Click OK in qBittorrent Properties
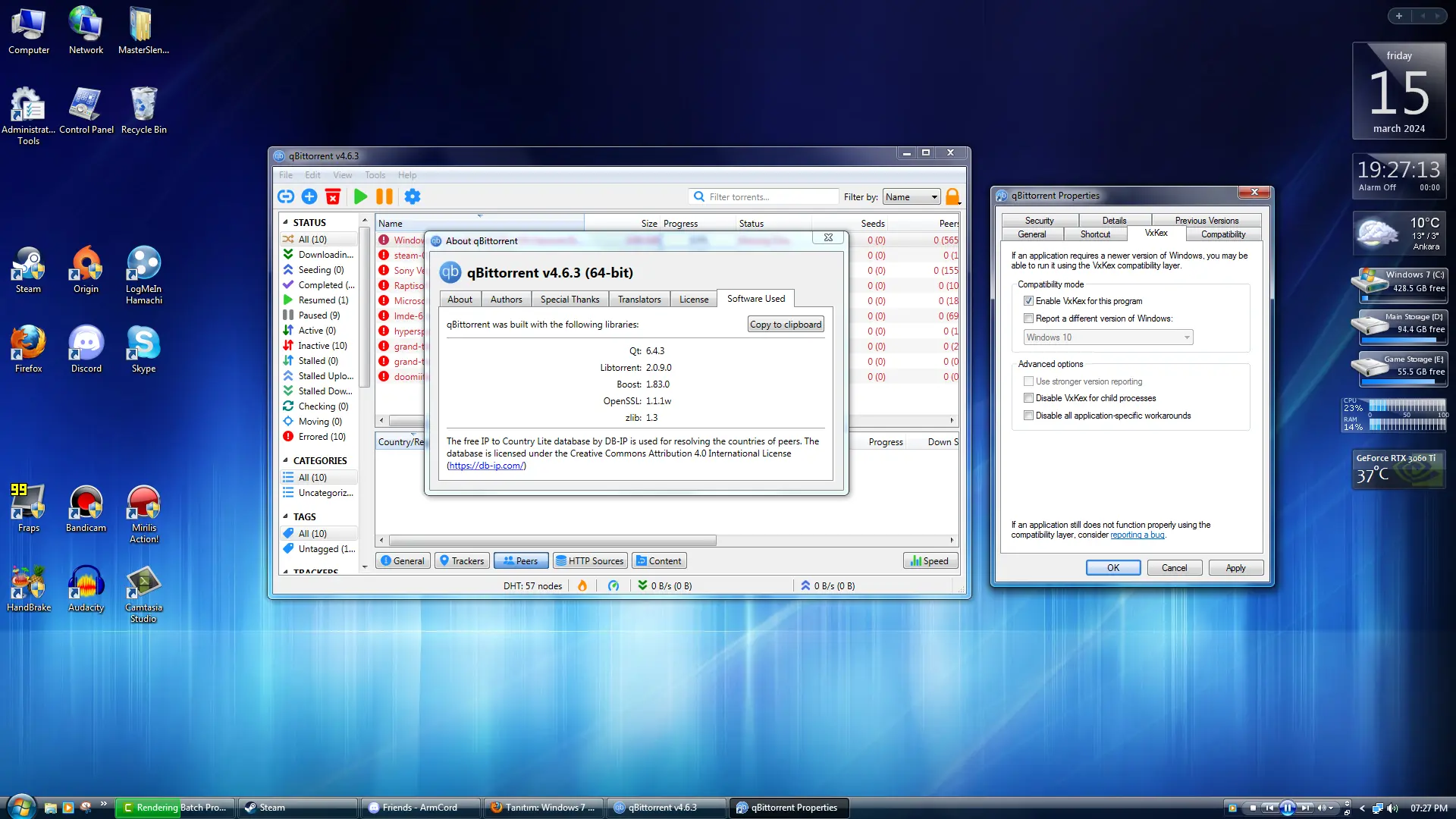 pos(1113,568)
